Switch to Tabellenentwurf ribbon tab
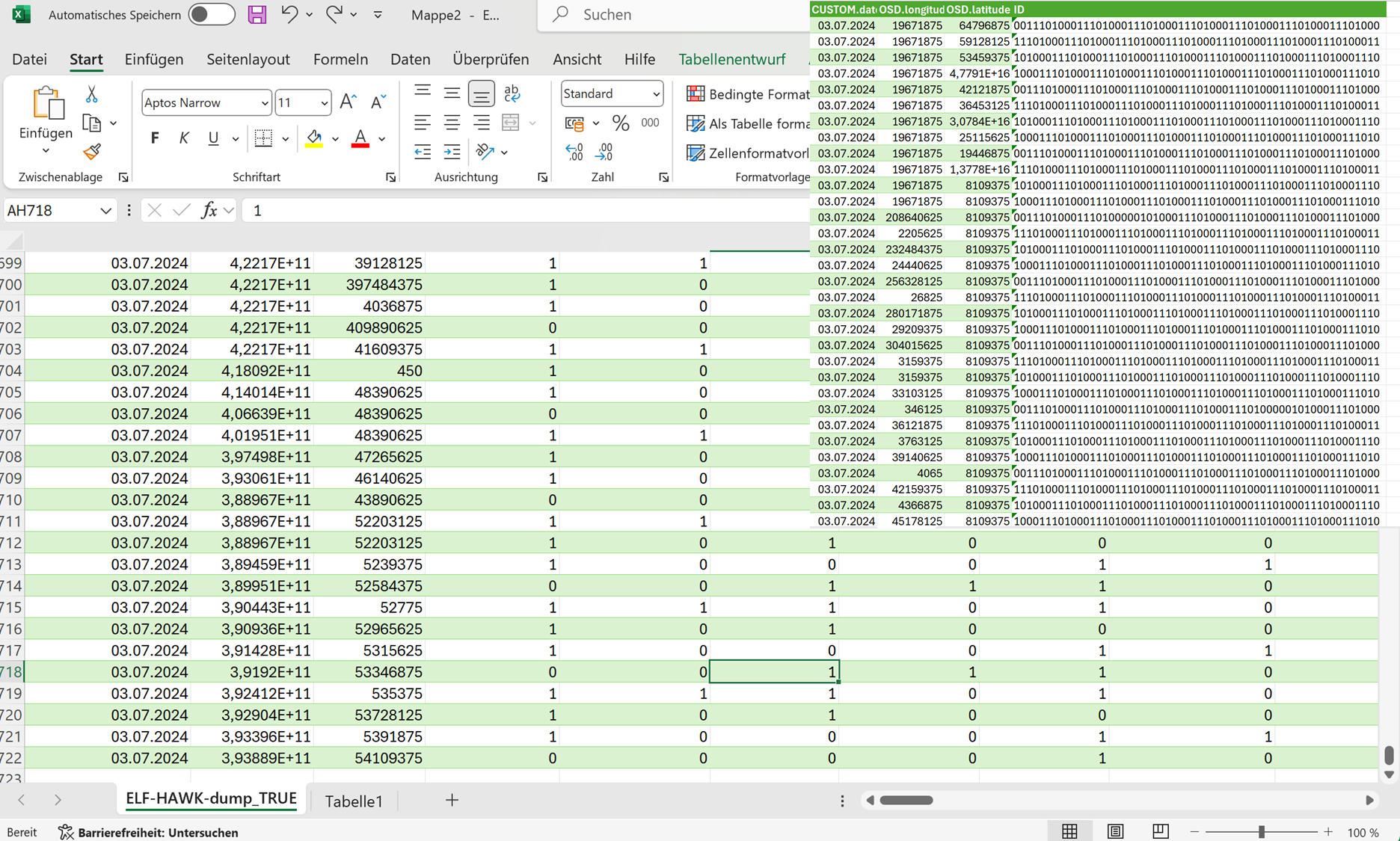The height and width of the screenshot is (841, 1400). pos(732,59)
